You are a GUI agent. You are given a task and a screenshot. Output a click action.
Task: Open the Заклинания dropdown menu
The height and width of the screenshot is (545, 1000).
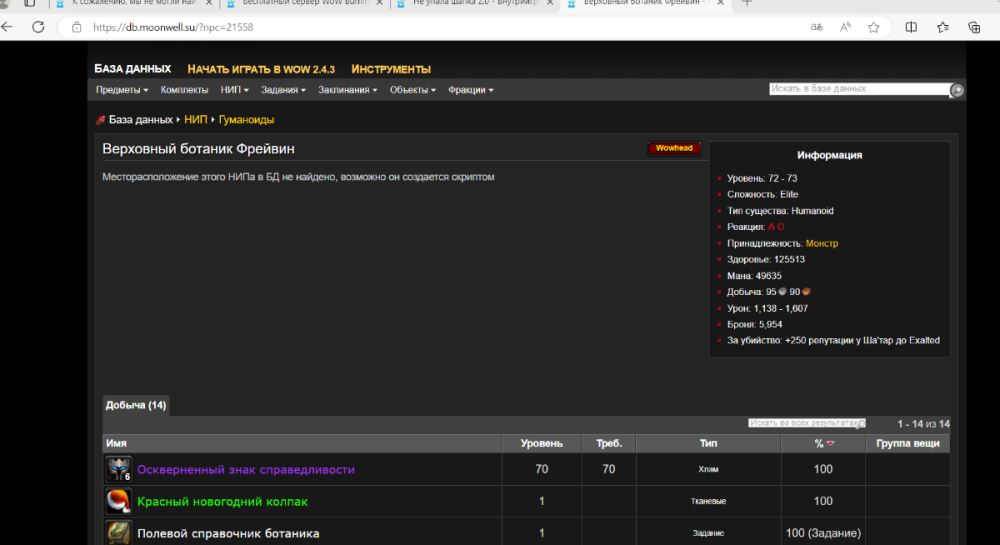point(347,90)
